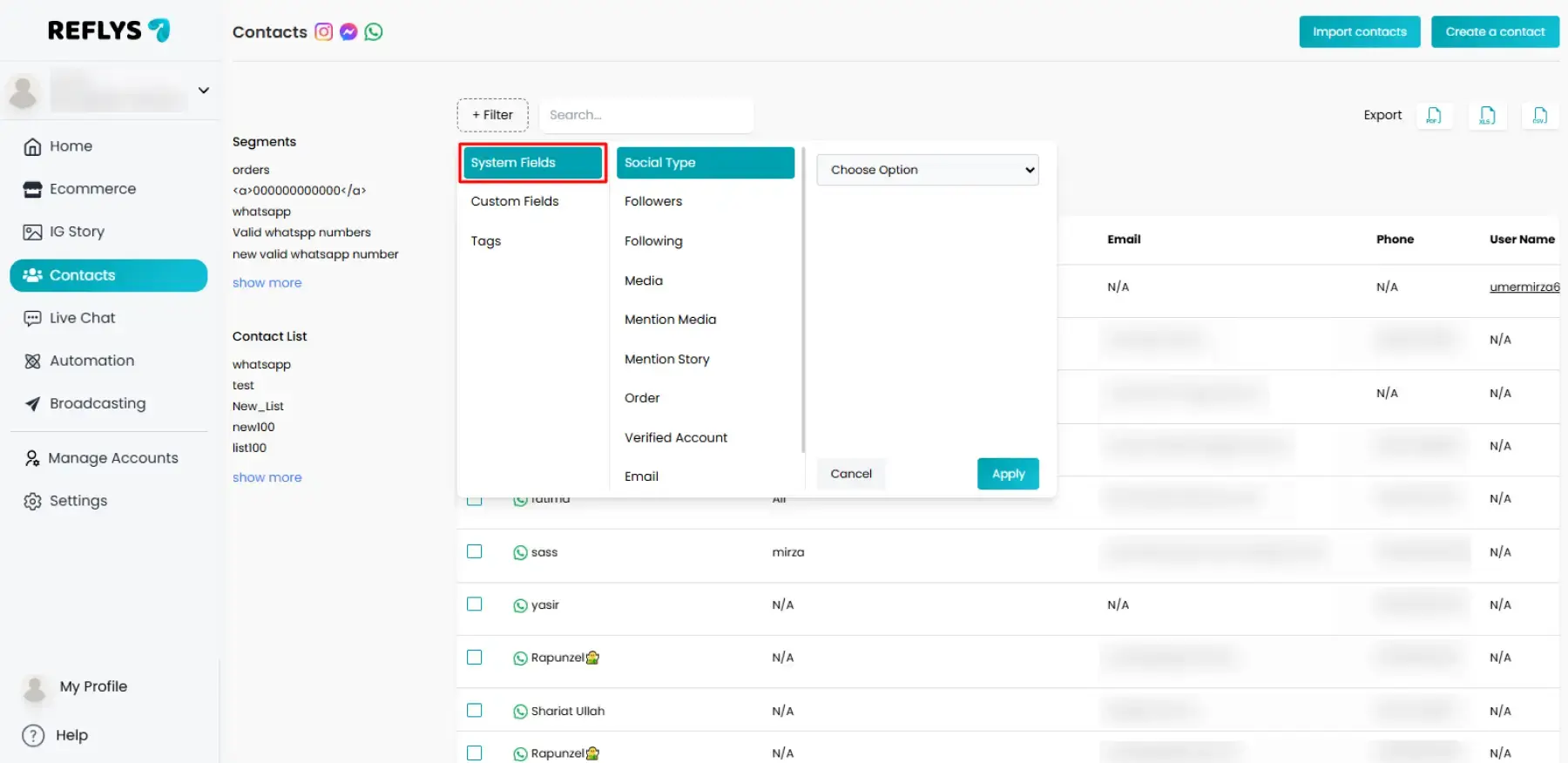This screenshot has height=763, width=1568.
Task: Select the checkbox next to yasir
Action: click(x=475, y=604)
